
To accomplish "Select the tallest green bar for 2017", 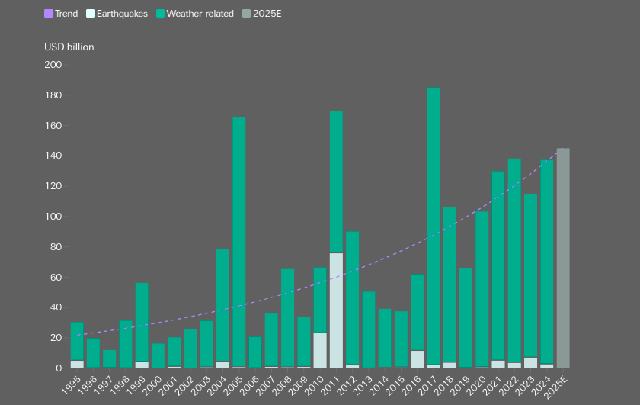I will 433,226.
